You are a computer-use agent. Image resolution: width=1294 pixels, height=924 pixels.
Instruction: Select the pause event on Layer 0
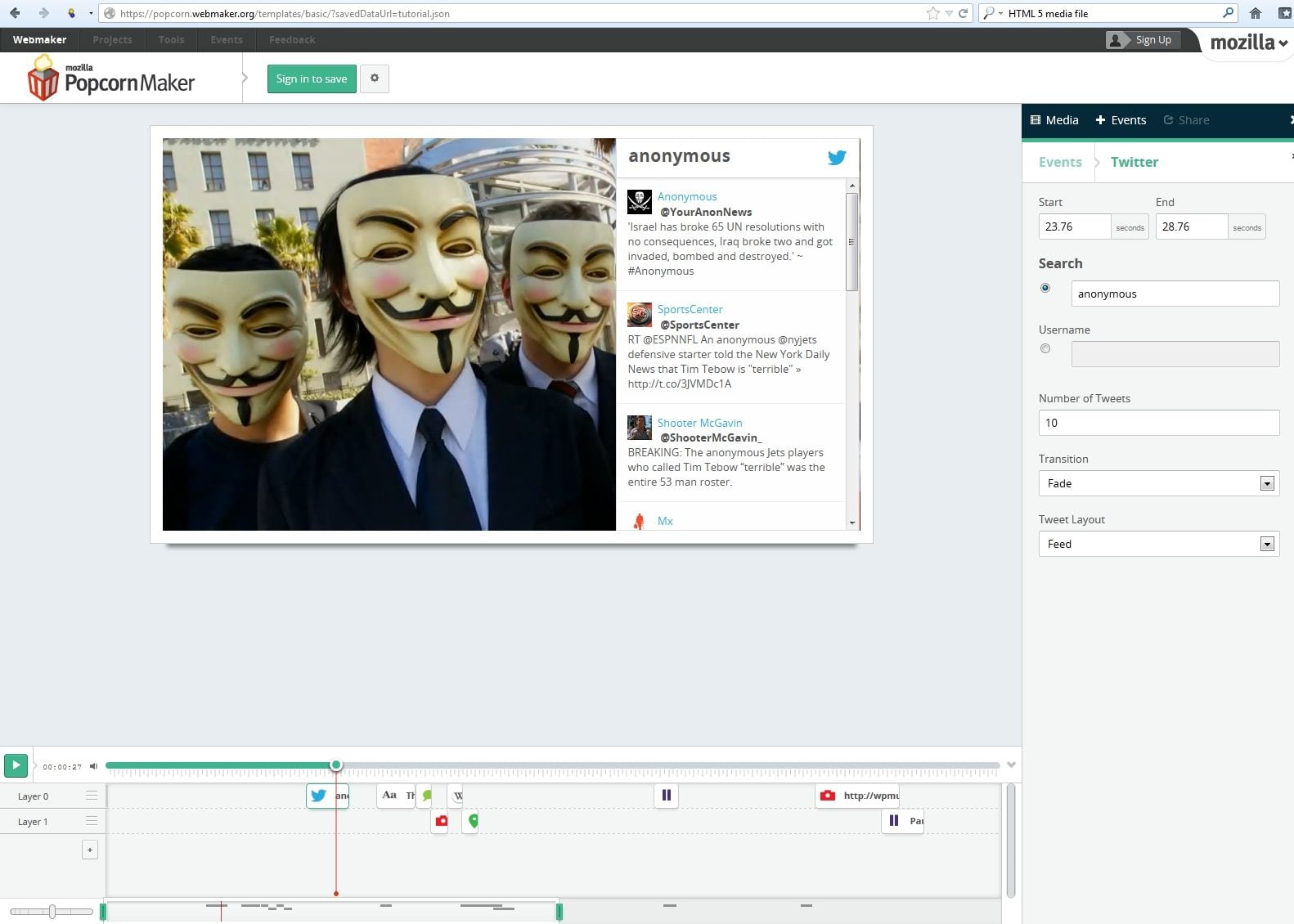pos(666,796)
